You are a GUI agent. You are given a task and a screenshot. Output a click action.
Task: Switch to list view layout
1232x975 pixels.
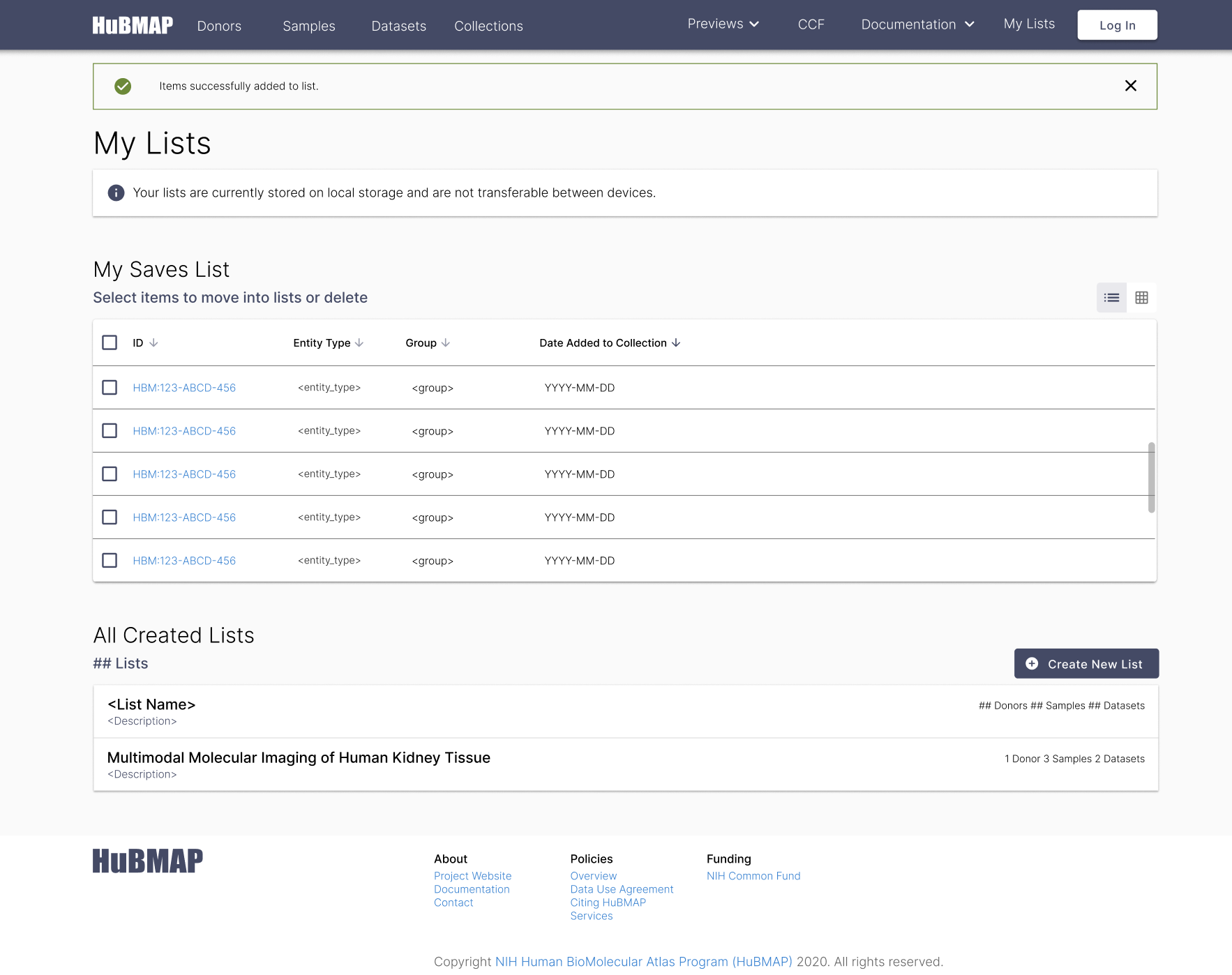(1111, 297)
